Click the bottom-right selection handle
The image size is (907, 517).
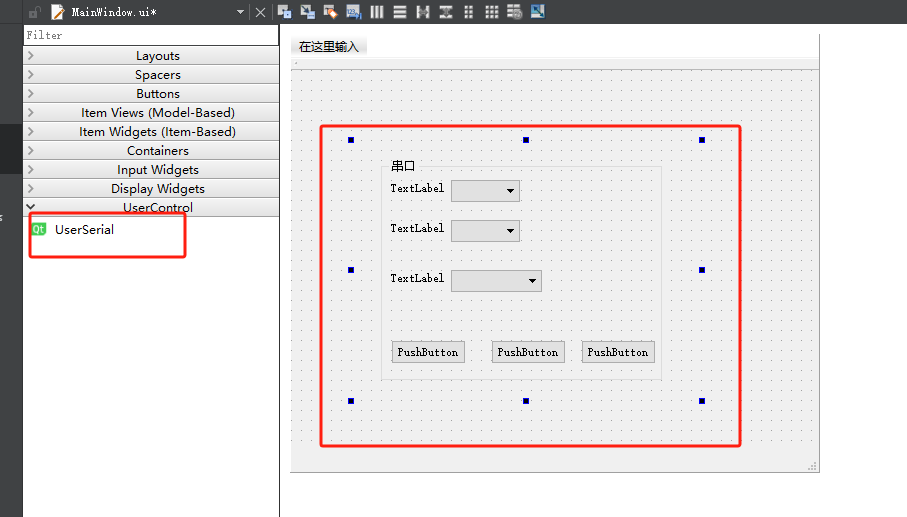(702, 401)
